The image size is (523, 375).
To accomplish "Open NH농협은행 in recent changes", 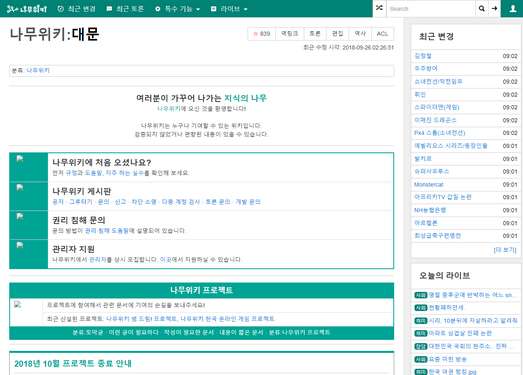I will coord(430,210).
